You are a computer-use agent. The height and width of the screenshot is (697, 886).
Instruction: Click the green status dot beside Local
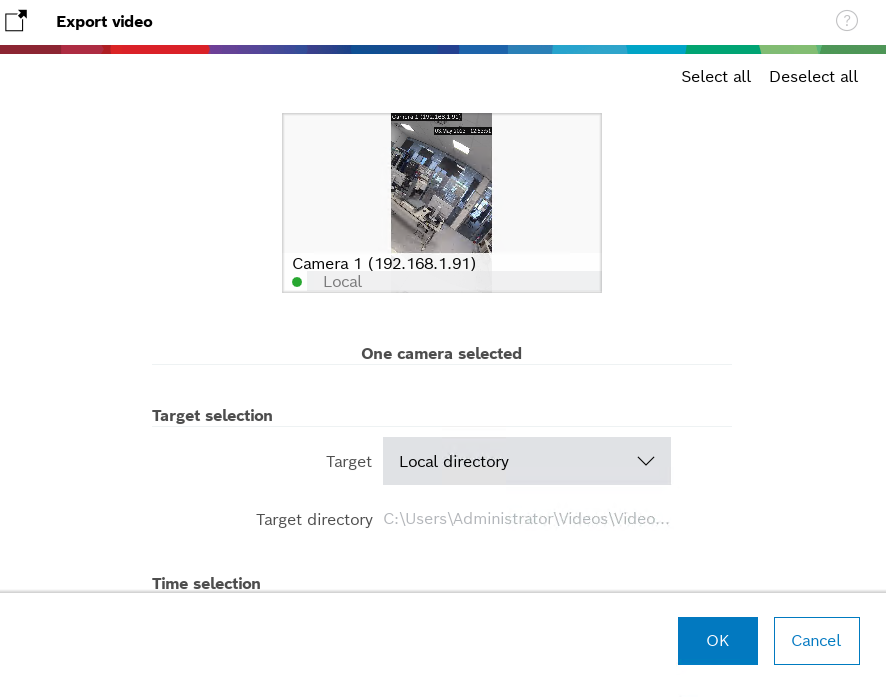click(297, 282)
